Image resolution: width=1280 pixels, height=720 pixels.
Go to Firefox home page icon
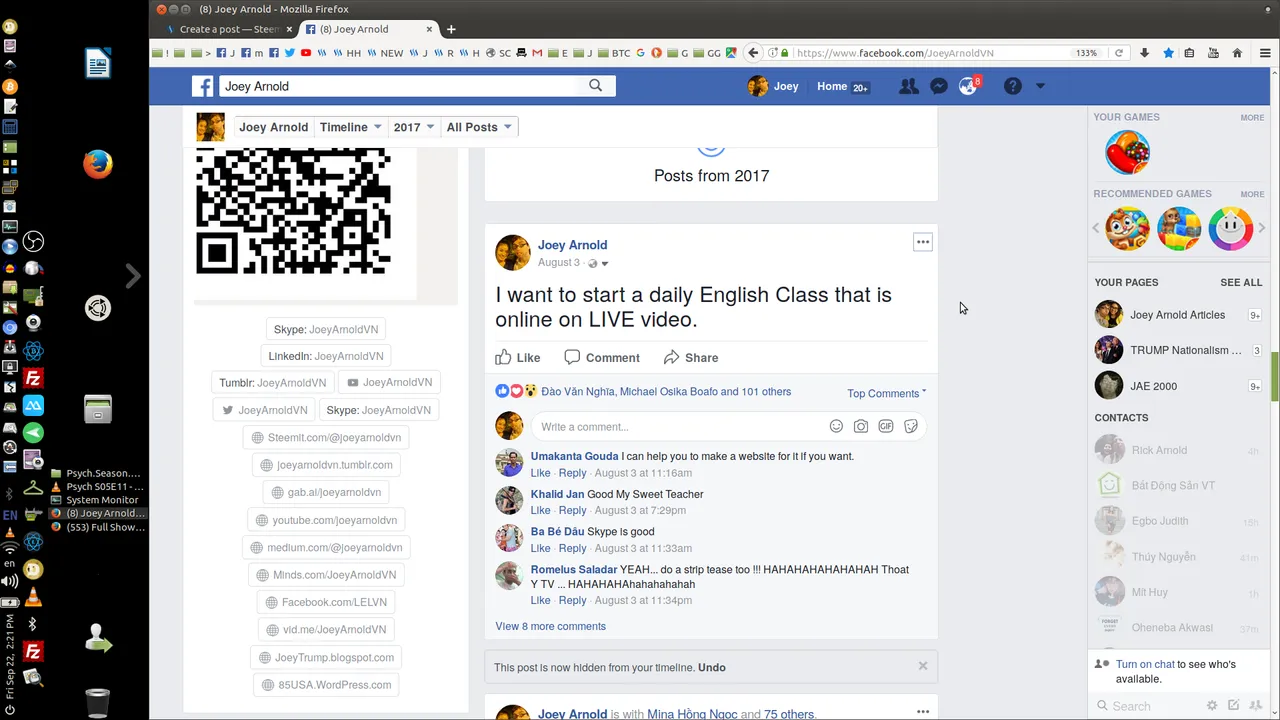(1237, 53)
